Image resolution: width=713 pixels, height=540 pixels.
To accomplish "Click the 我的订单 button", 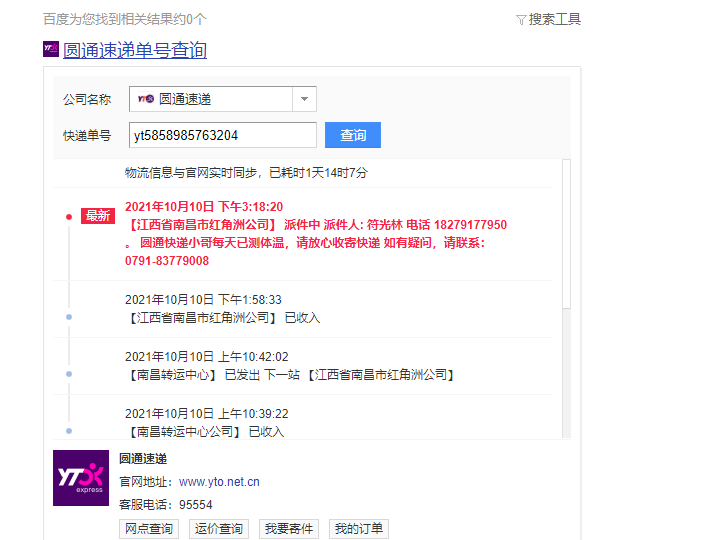I will click(359, 529).
